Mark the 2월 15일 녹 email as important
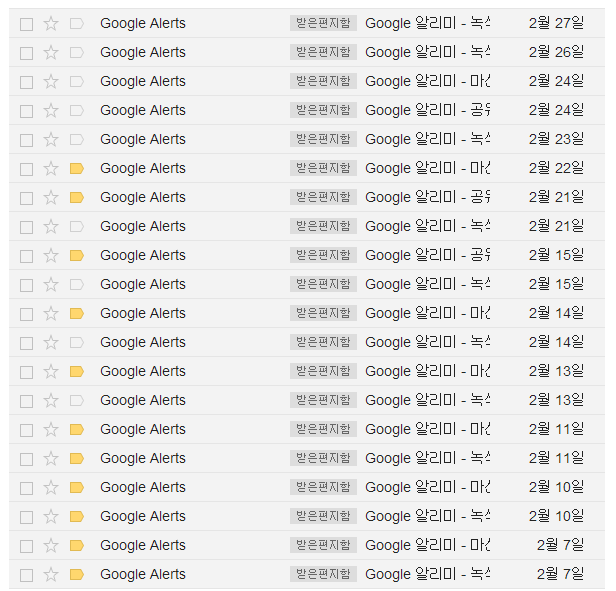Screen dimensions: 616x591 coord(77,284)
